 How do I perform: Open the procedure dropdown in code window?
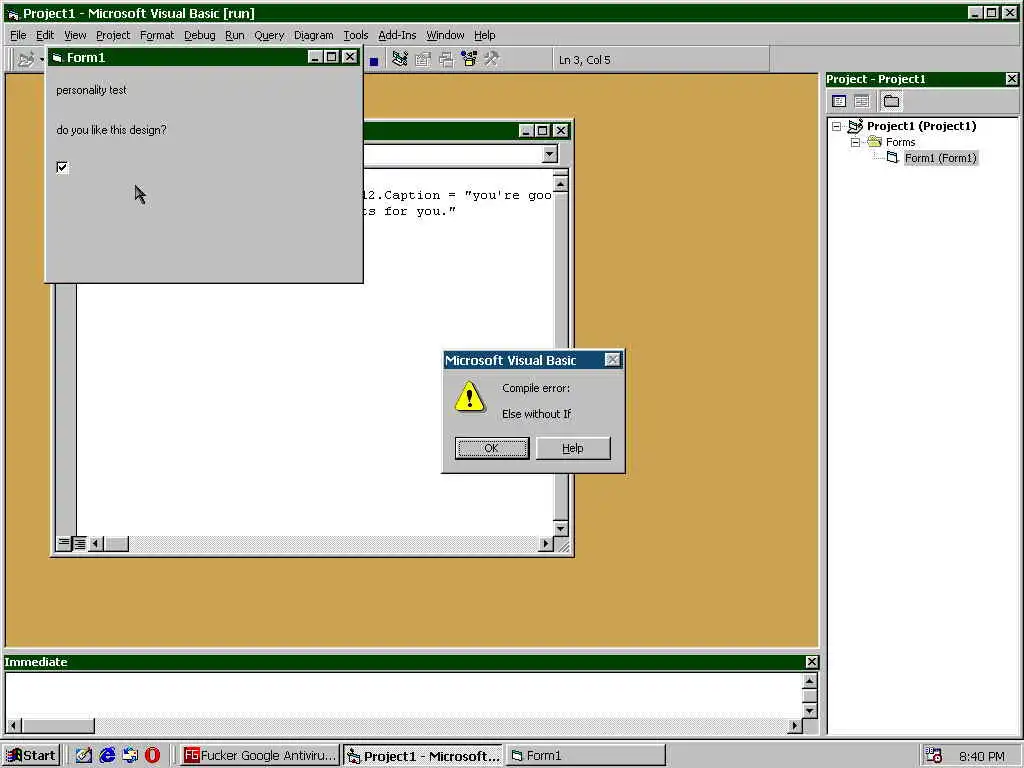point(550,154)
